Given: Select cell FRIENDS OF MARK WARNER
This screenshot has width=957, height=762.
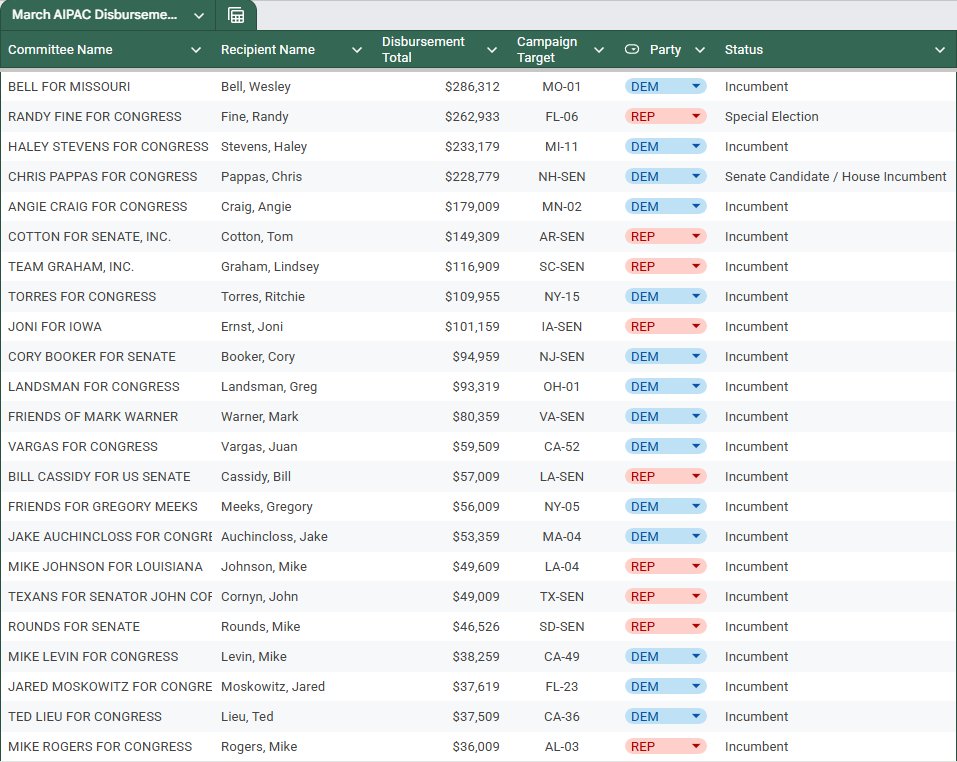Looking at the screenshot, I should 107,416.
